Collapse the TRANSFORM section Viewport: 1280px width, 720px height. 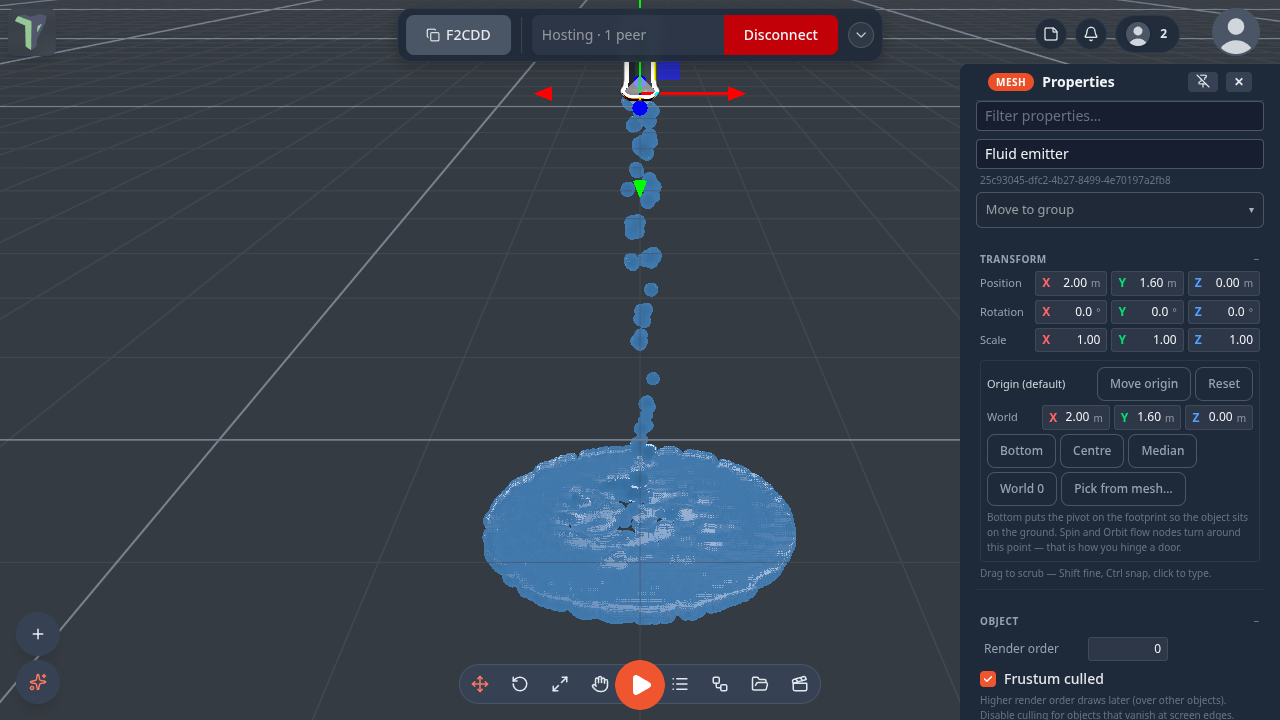1256,259
